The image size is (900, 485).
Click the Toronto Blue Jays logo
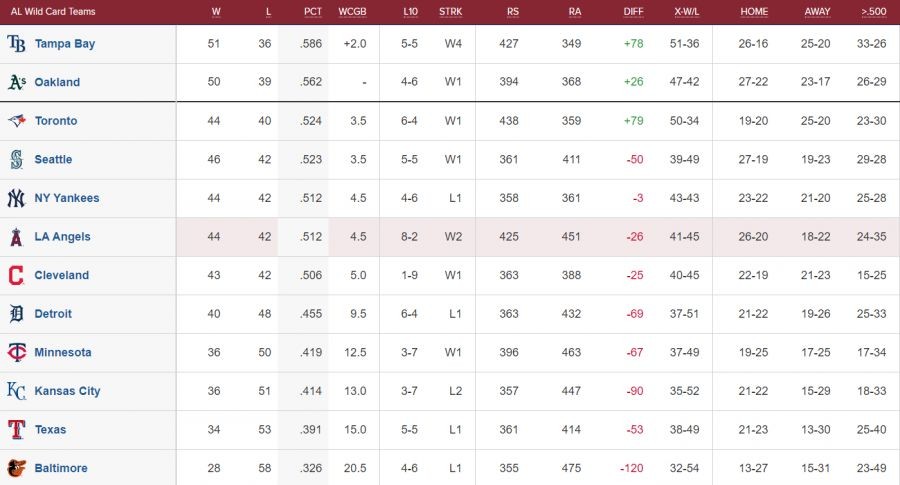[16, 121]
